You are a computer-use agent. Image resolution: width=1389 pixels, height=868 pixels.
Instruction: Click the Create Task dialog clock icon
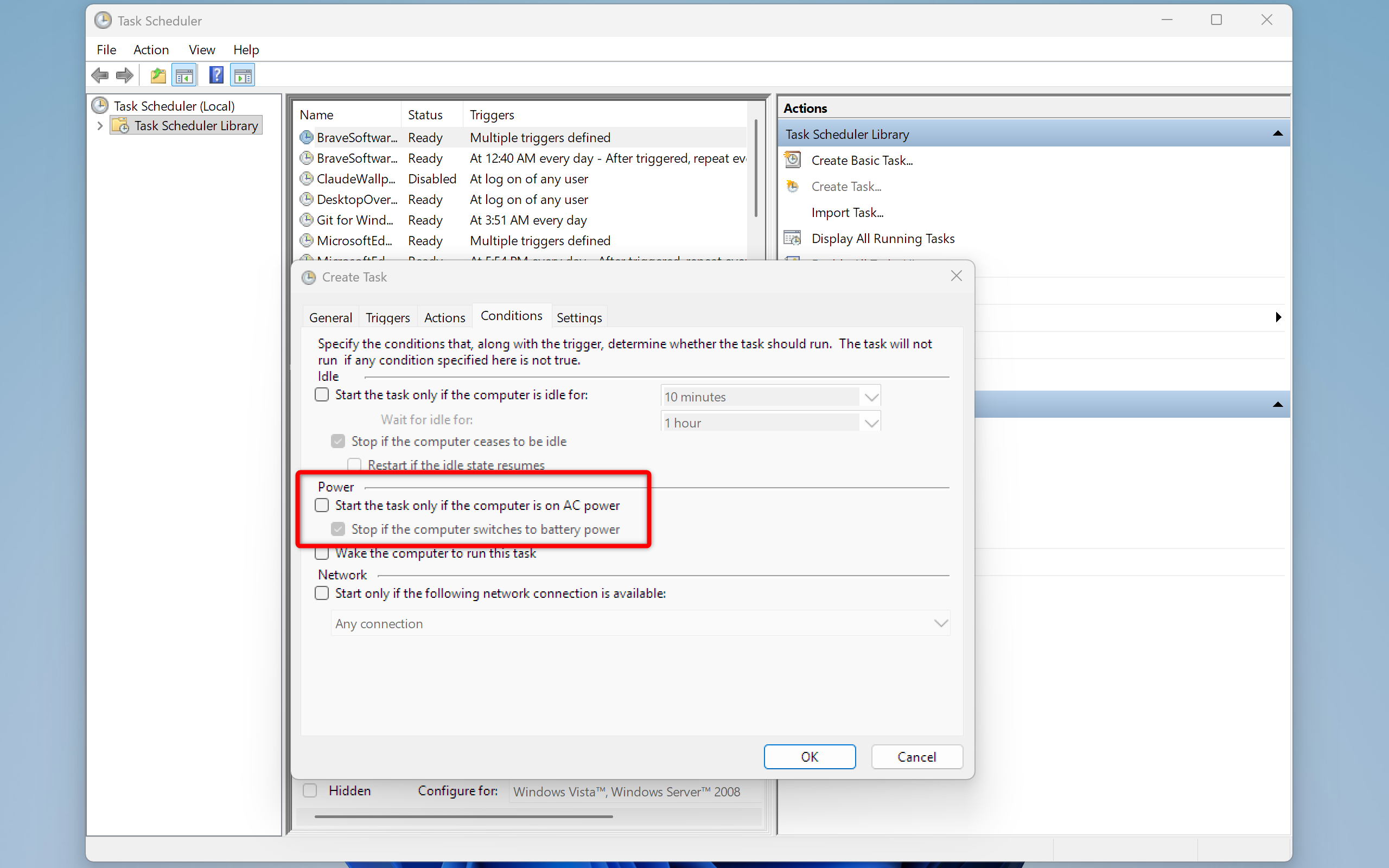click(x=309, y=277)
